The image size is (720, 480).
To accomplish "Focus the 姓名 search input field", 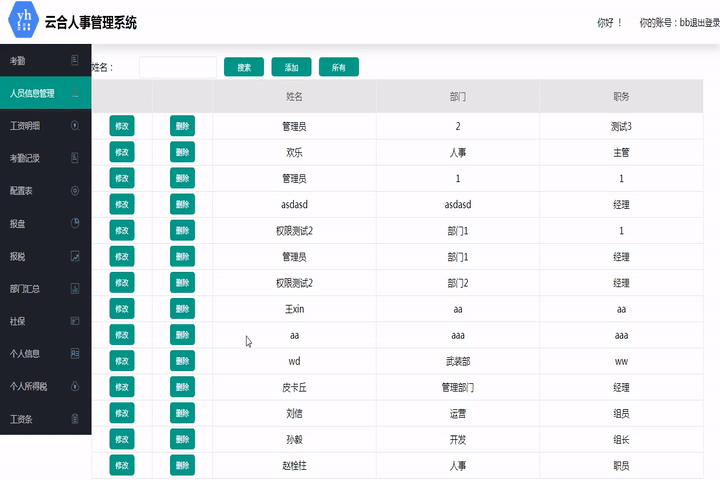I will click(177, 67).
